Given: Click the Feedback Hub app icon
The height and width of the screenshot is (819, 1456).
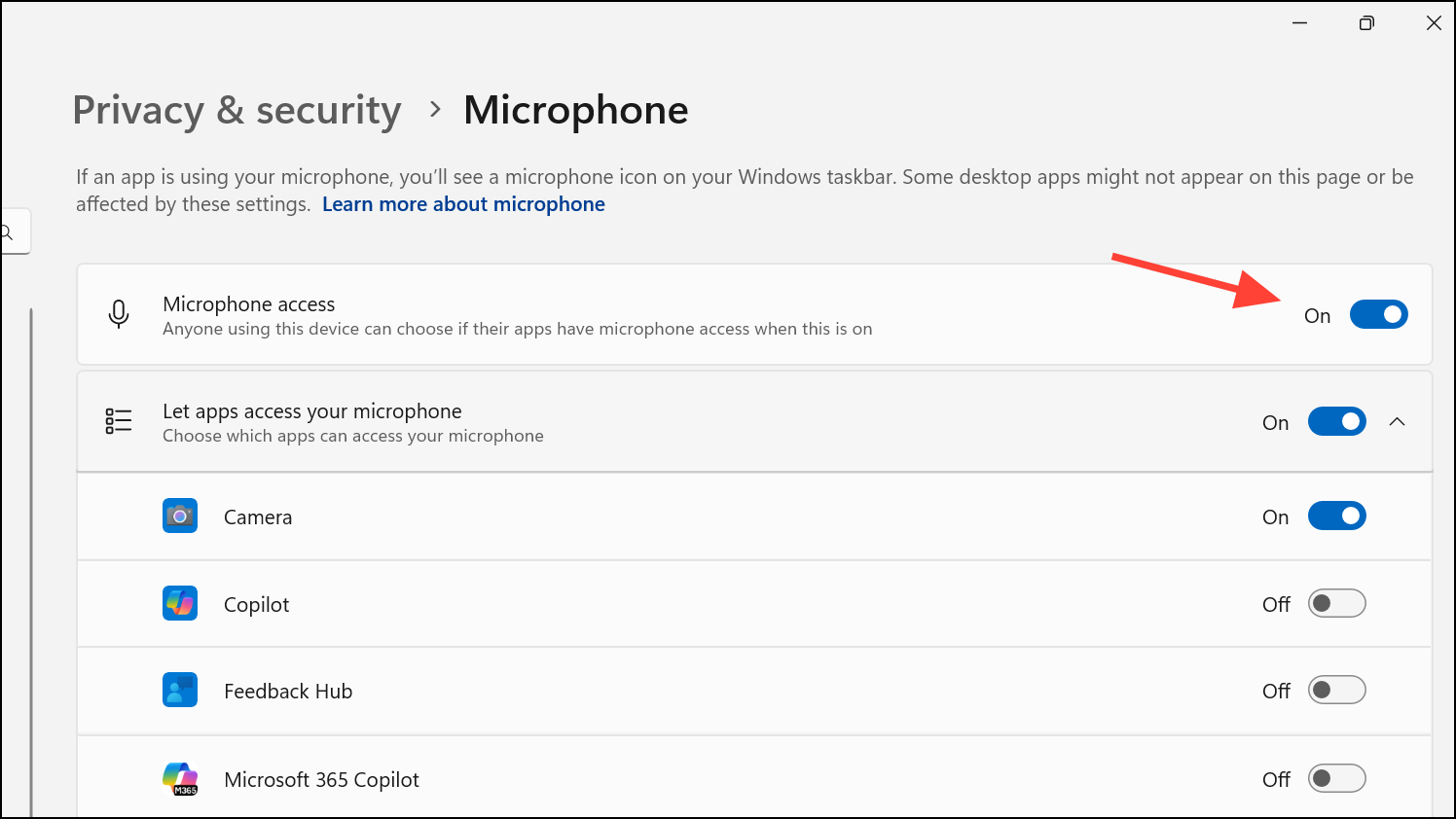Looking at the screenshot, I should (x=180, y=691).
